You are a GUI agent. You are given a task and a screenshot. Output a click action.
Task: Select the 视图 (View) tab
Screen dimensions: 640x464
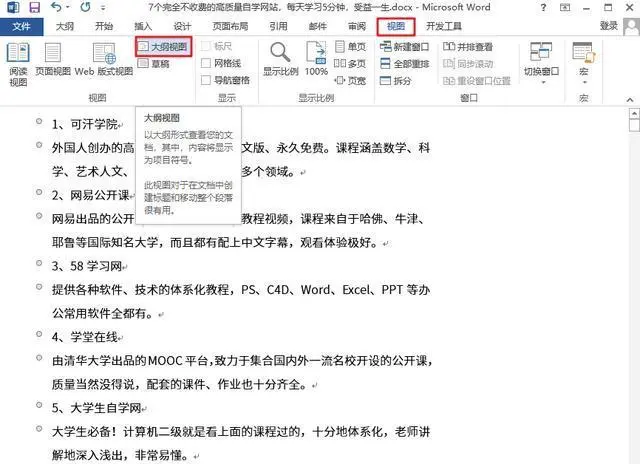coord(396,27)
